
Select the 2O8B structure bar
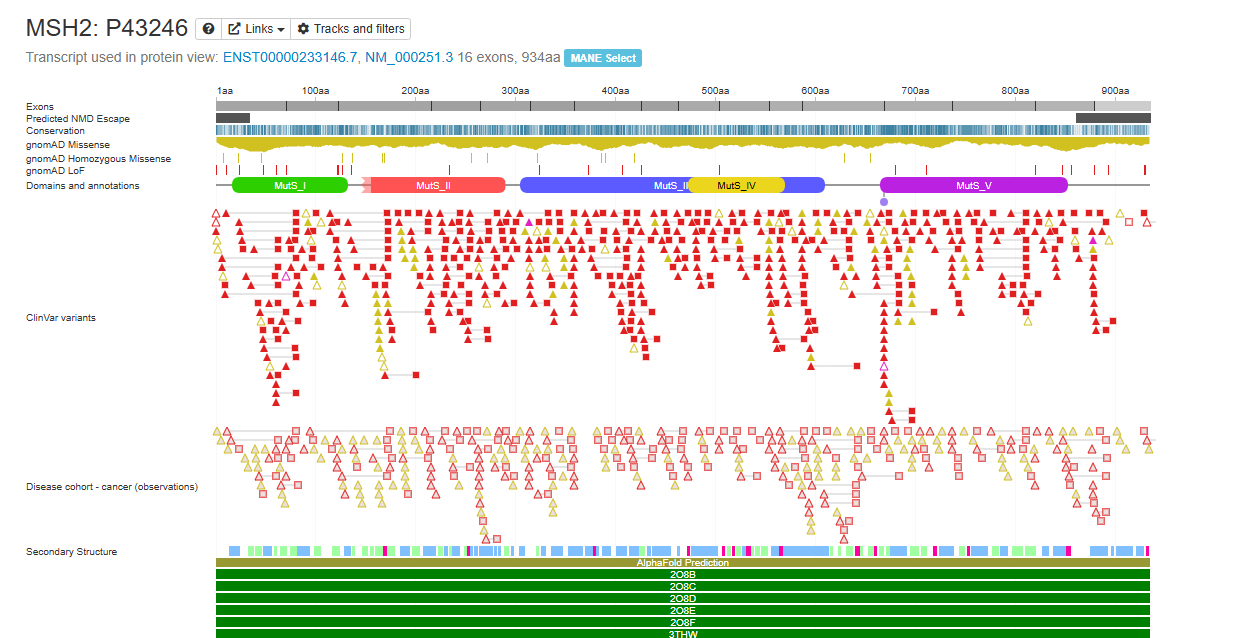(683, 575)
